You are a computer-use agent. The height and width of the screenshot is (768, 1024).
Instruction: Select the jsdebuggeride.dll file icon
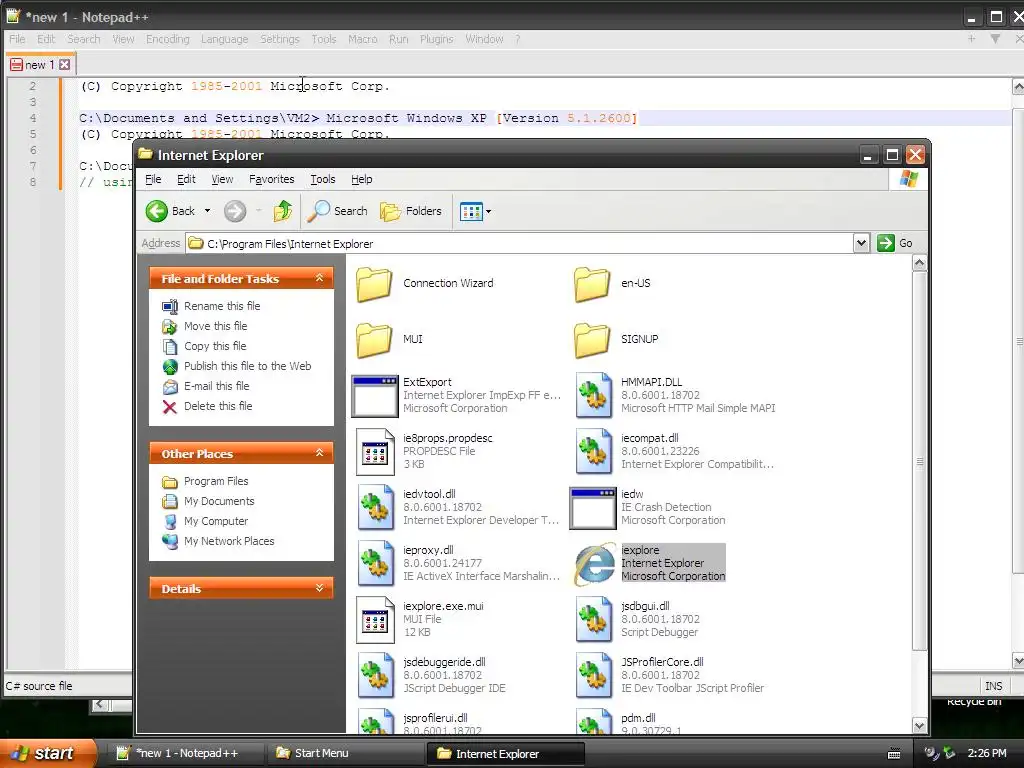coord(375,676)
